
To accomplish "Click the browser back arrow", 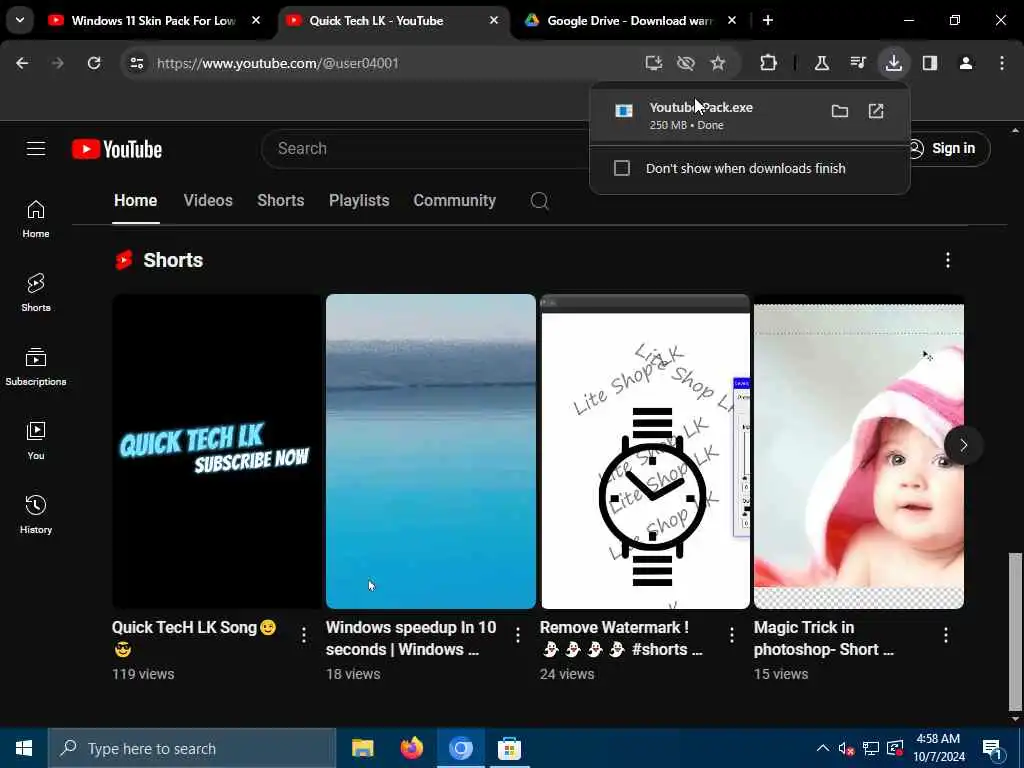I will 22,63.
